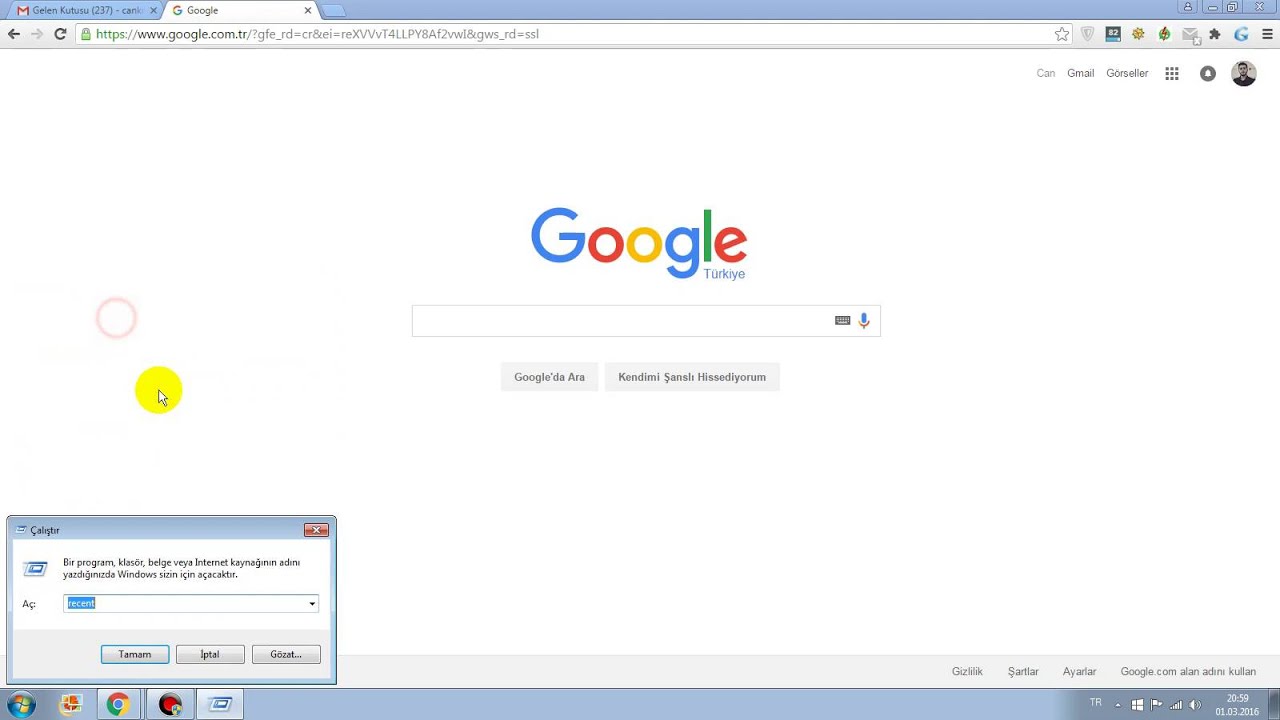Click Kendimi Şanslı Hissediyorum button

point(692,377)
